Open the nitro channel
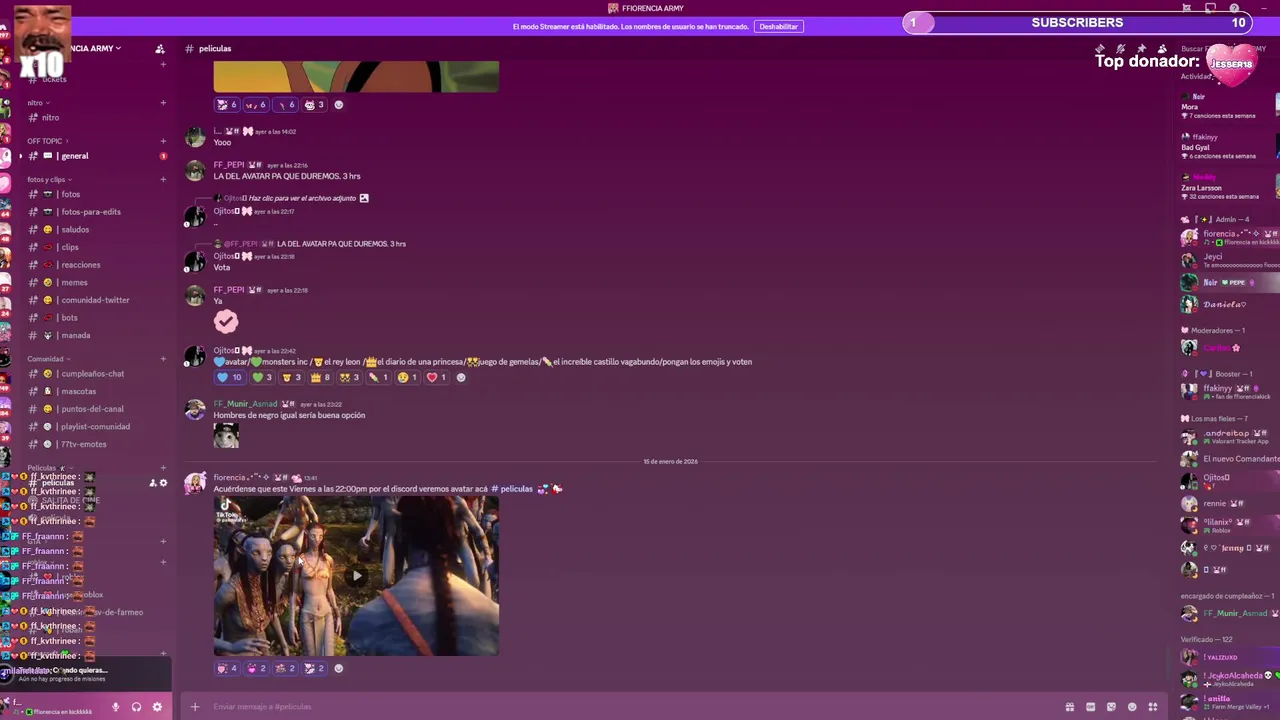This screenshot has width=1280, height=720. (x=96, y=118)
